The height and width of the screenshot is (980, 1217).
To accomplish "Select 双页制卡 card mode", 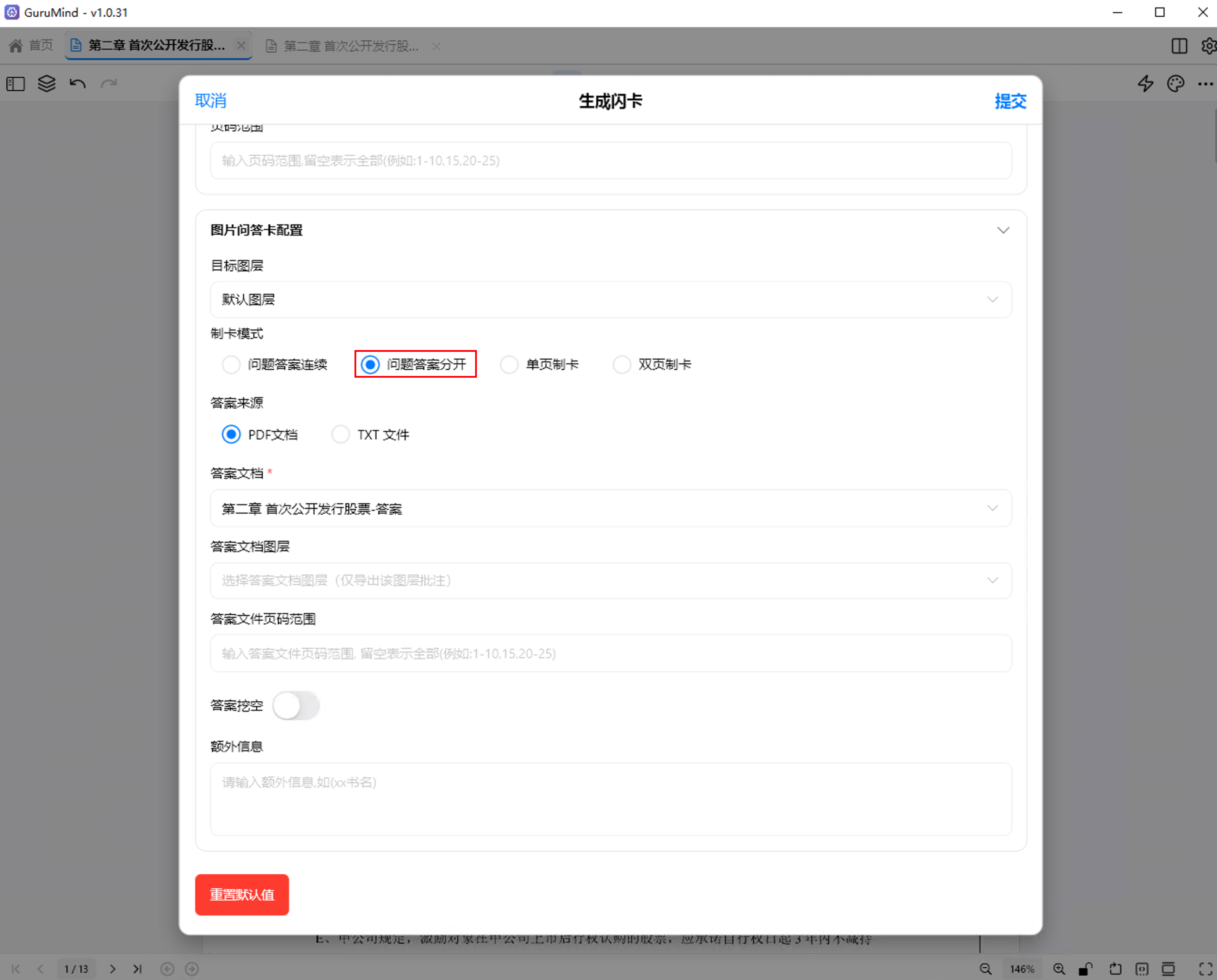I will (x=652, y=364).
